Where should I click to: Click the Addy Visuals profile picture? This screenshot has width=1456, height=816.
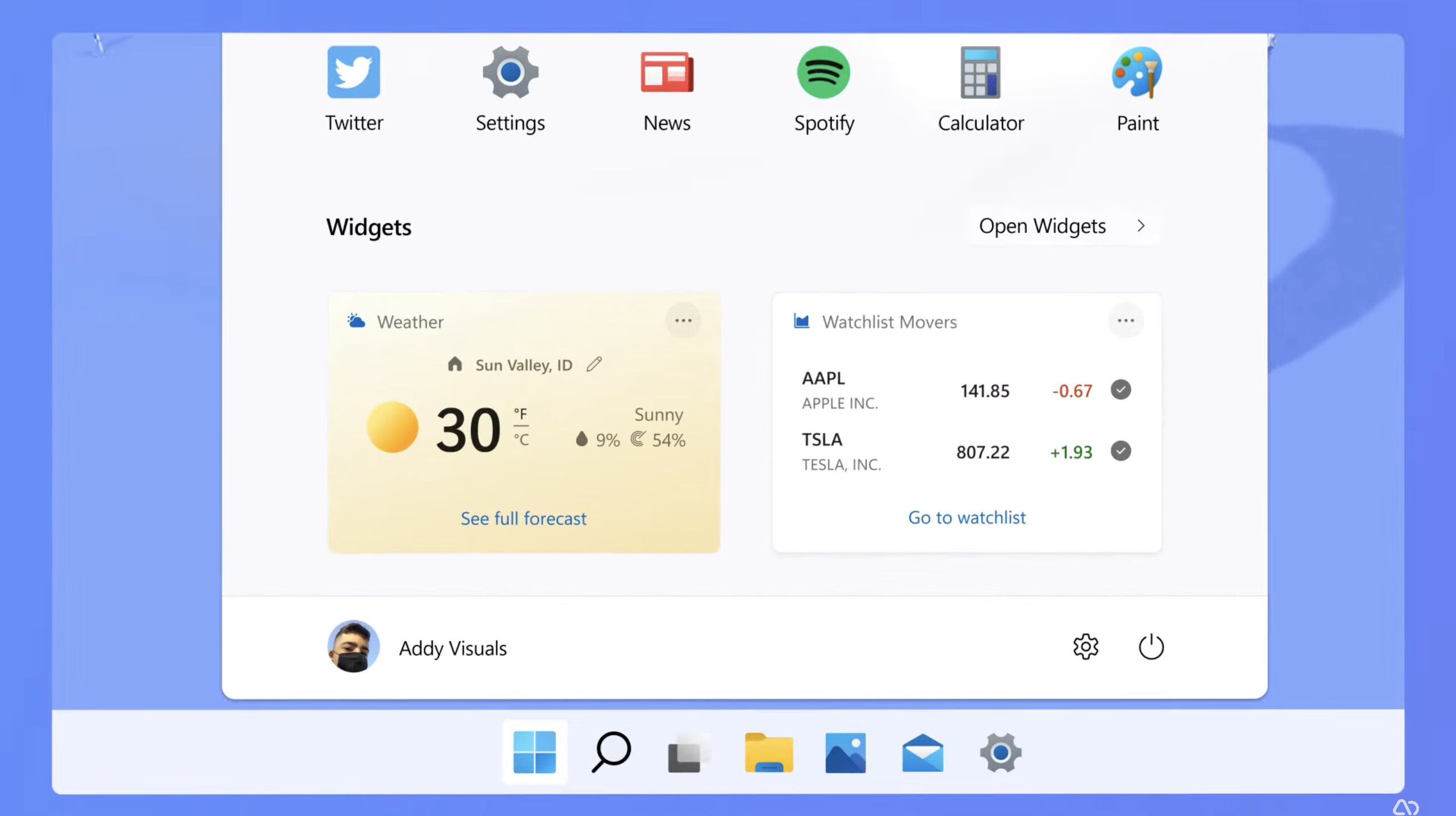tap(353, 646)
